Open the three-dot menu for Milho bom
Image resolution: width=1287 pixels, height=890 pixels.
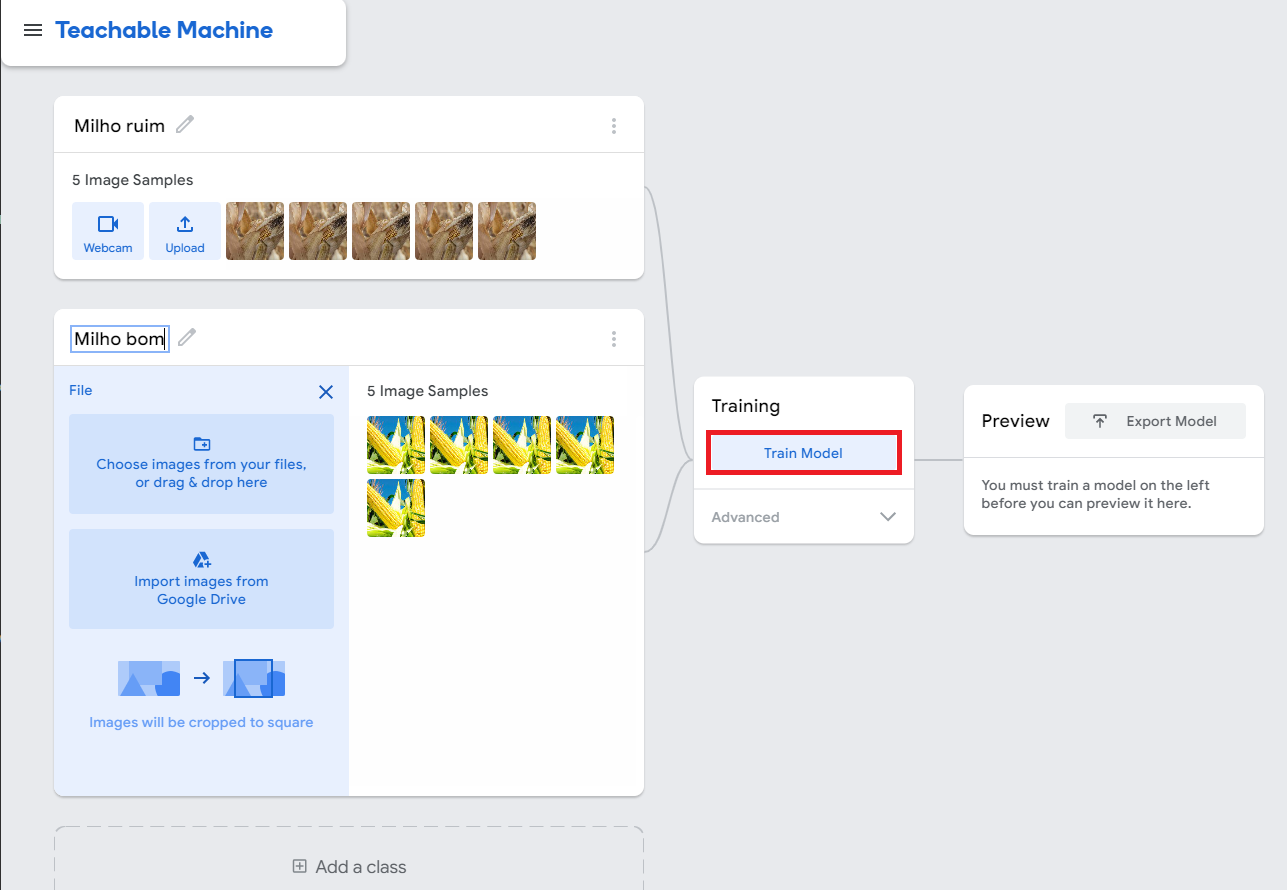(x=614, y=339)
